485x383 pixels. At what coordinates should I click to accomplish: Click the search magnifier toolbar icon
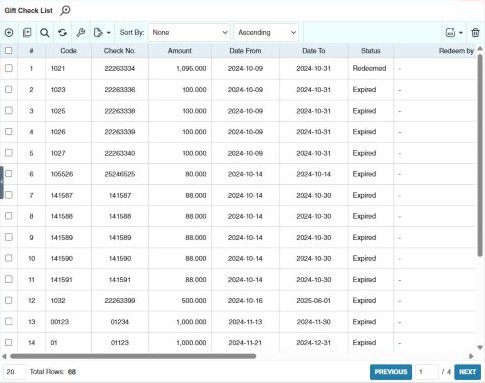click(x=45, y=33)
